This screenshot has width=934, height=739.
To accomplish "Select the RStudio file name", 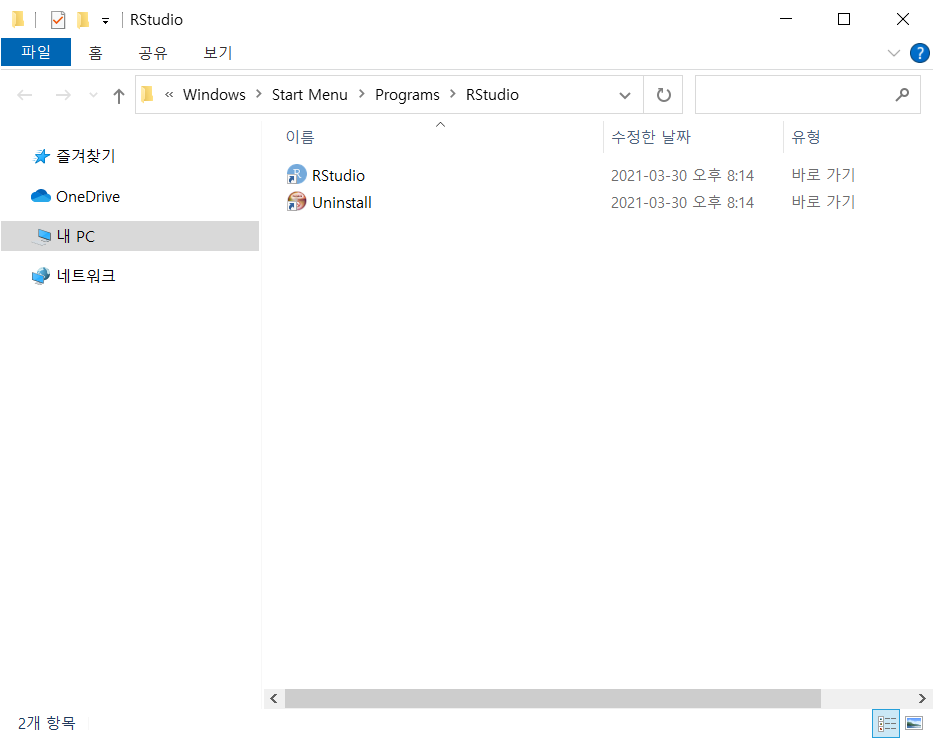I will point(338,176).
